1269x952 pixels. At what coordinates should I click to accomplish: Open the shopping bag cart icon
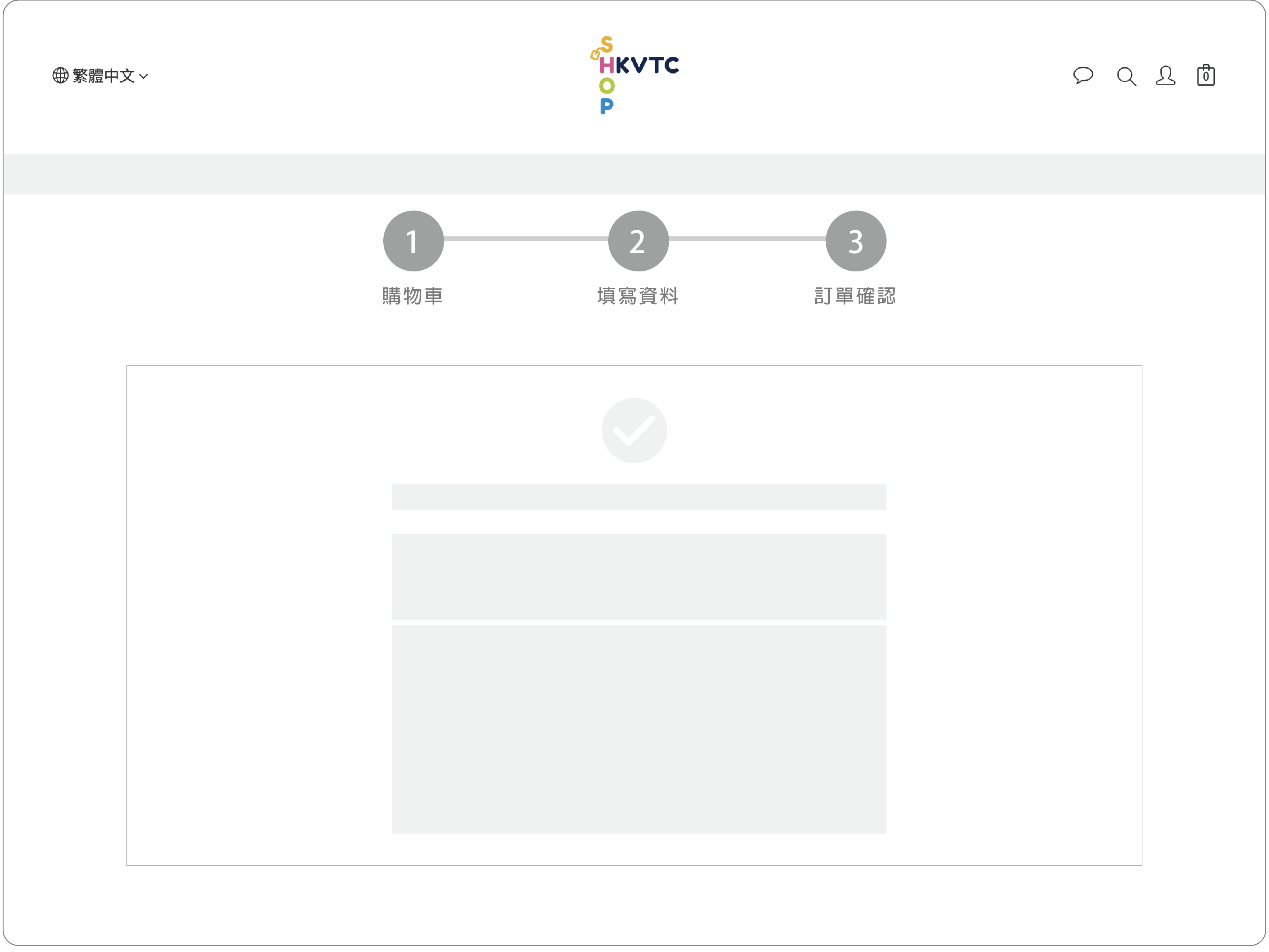coord(1205,75)
